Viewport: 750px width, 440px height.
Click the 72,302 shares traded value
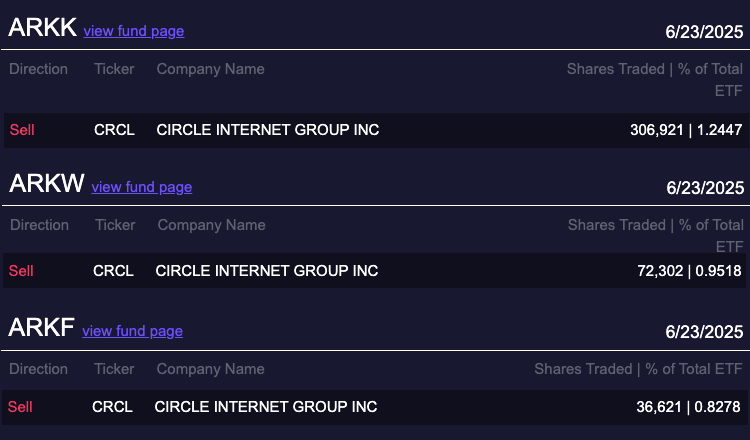coord(660,270)
